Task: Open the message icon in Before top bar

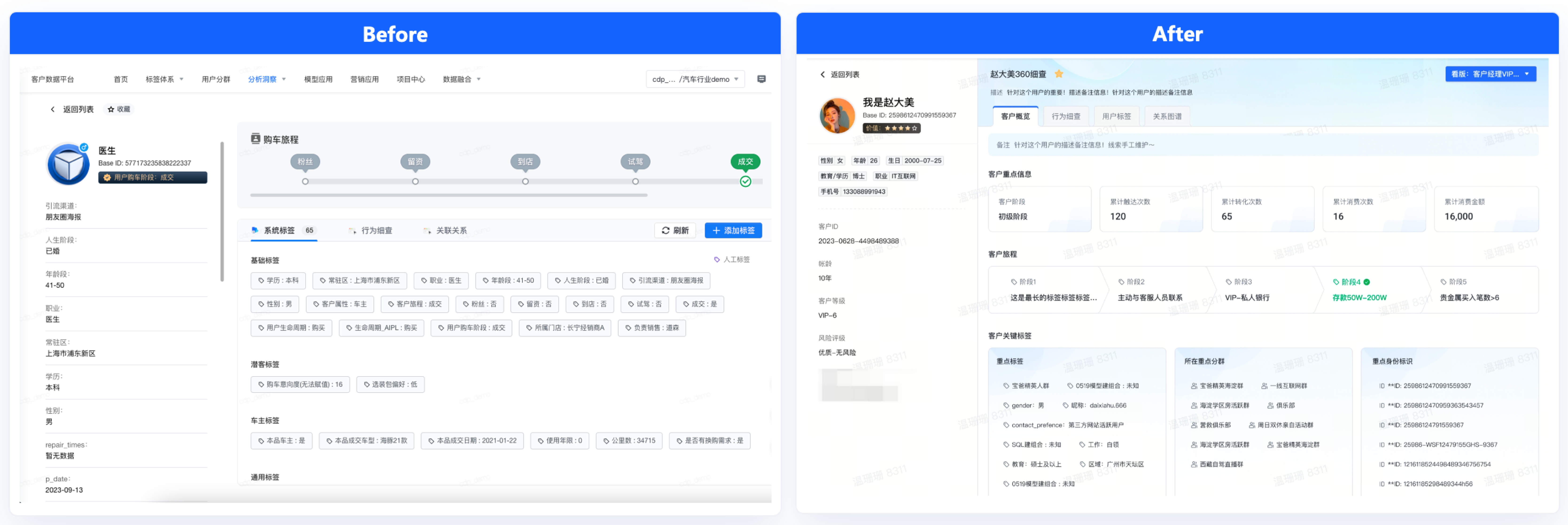Action: point(761,79)
